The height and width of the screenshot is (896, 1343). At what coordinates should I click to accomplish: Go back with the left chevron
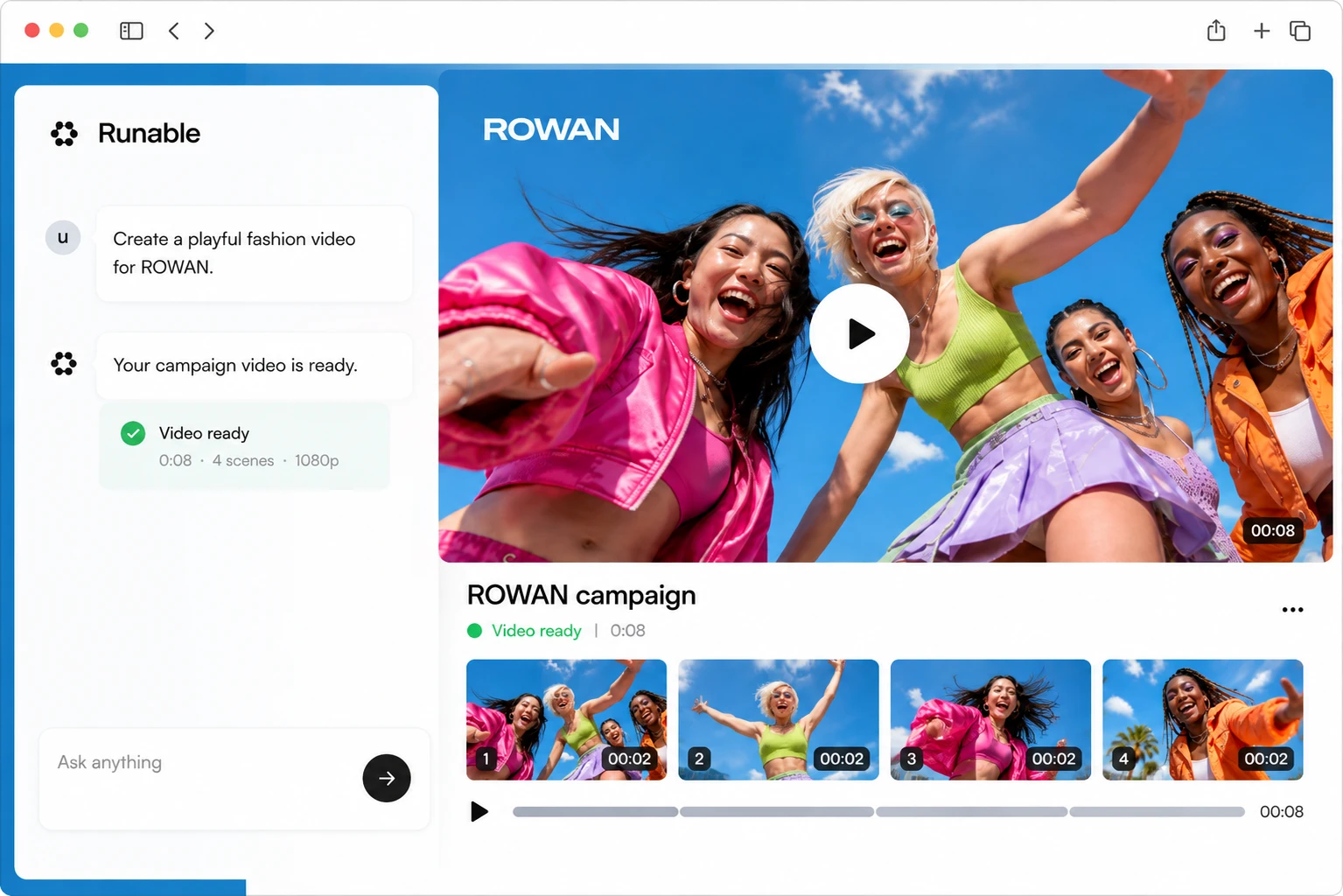pyautogui.click(x=174, y=31)
